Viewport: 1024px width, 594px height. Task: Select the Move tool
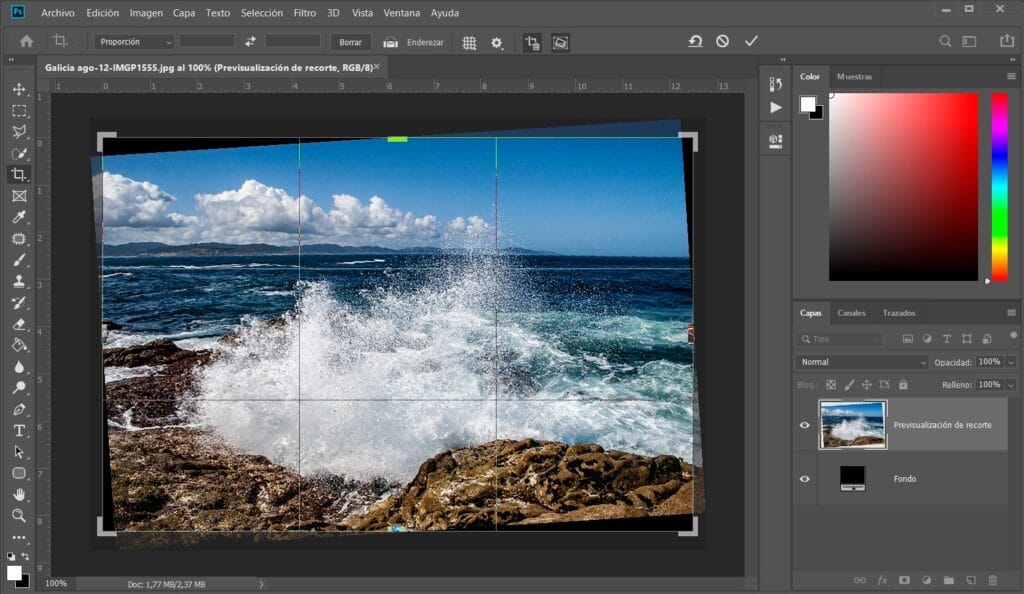click(19, 89)
